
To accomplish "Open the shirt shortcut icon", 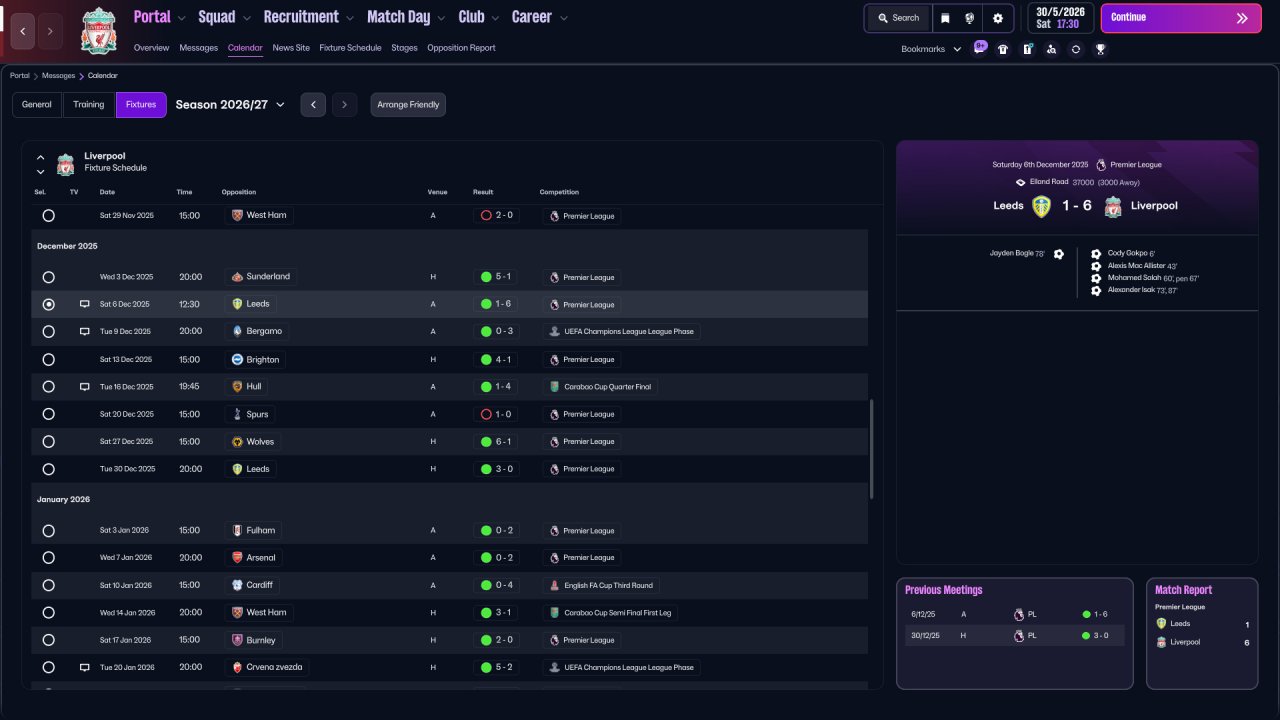I will coord(1003,49).
